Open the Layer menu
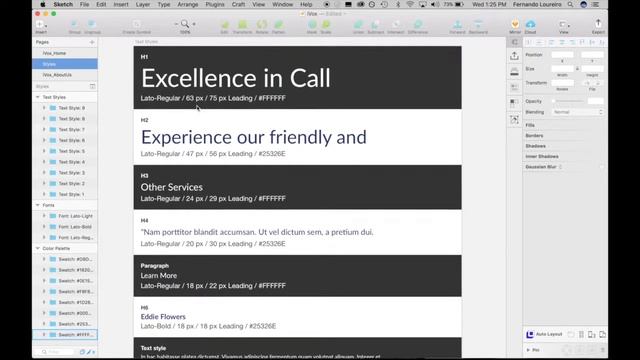Screen dimensions: 640x360 (x=143, y=4)
